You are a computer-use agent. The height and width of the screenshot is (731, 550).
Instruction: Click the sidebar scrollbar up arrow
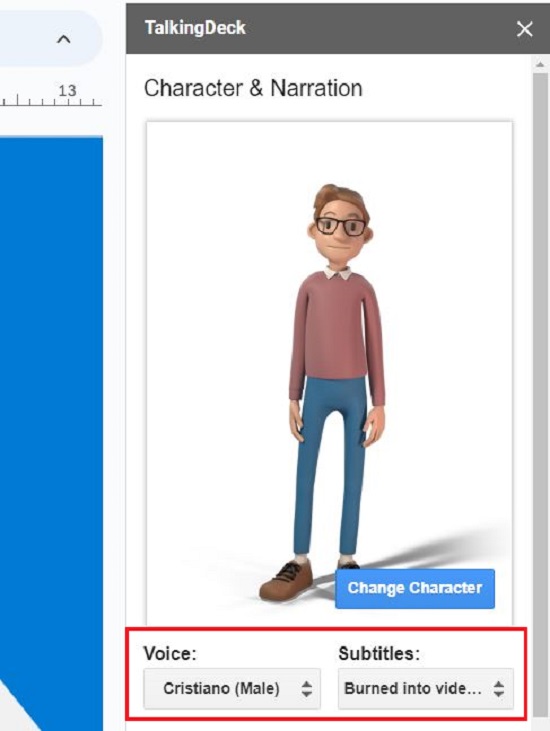pyautogui.click(x=540, y=65)
